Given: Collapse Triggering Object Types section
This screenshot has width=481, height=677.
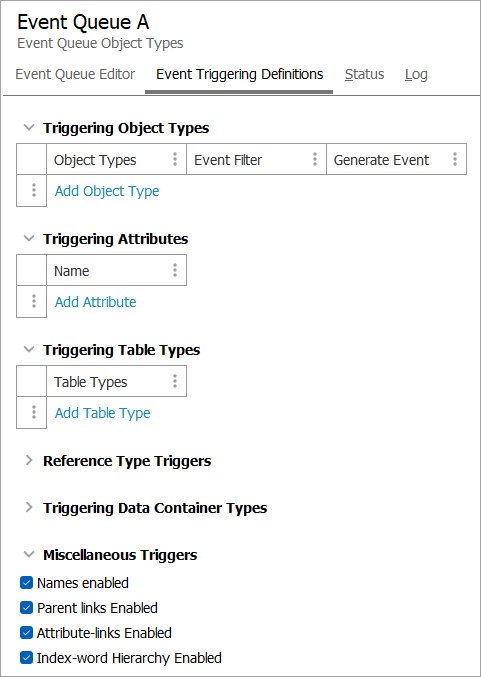Looking at the screenshot, I should click(x=29, y=128).
